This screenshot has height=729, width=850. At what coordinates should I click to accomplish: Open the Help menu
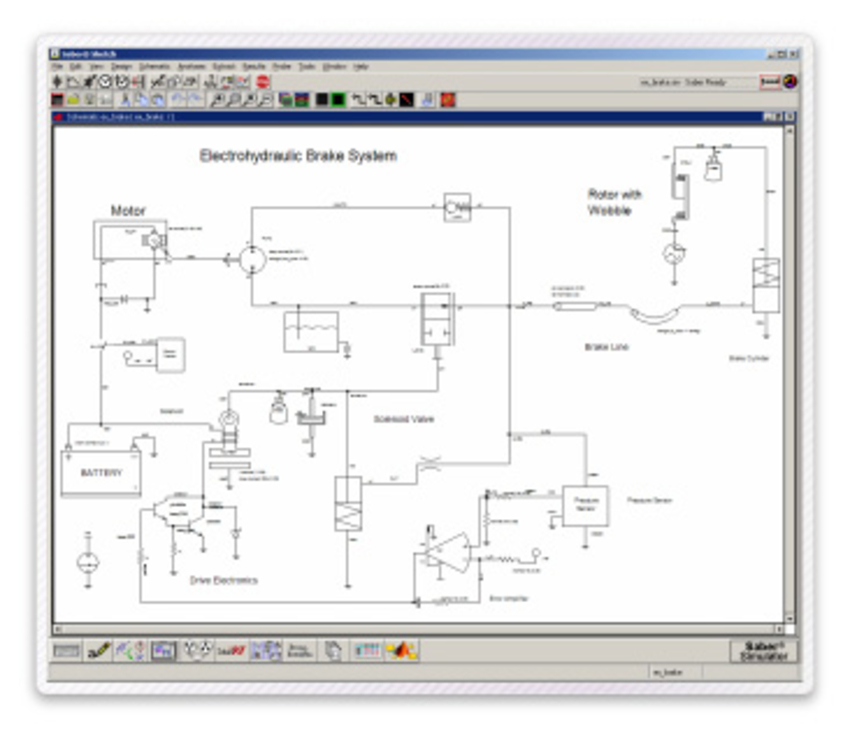point(361,66)
